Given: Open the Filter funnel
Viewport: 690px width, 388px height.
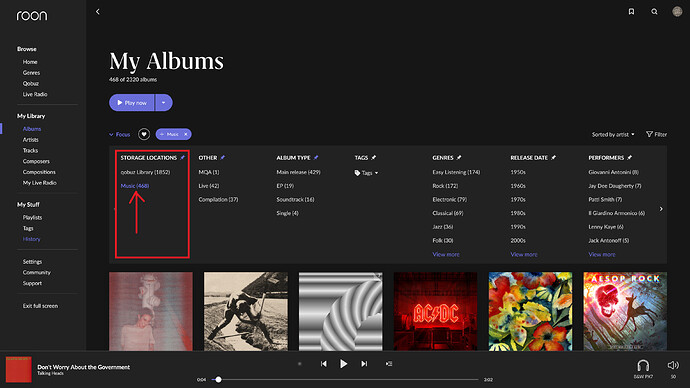Looking at the screenshot, I should click(x=656, y=134).
